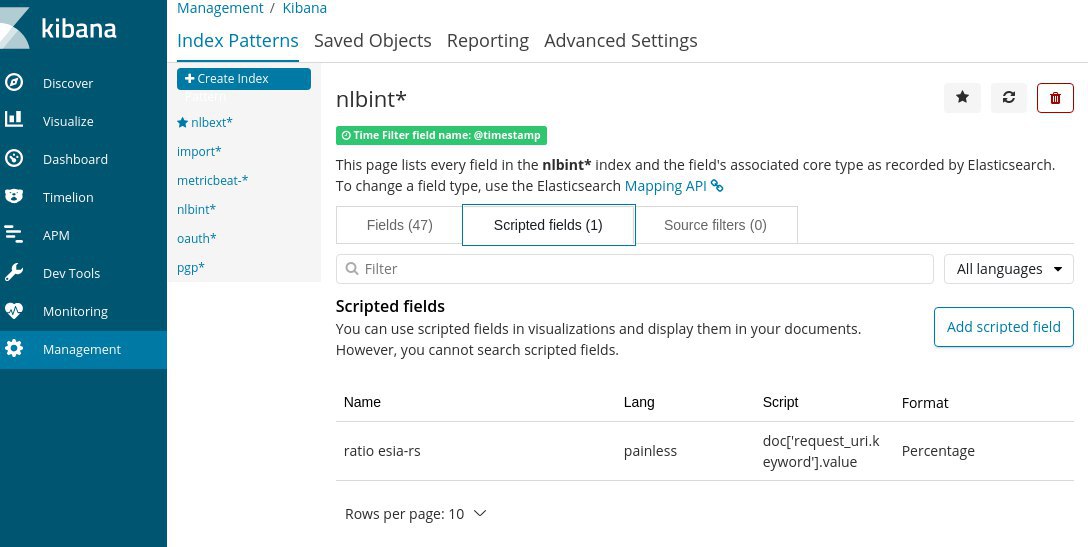Click the Format column header
This screenshot has width=1088, height=547.
pyautogui.click(x=925, y=403)
